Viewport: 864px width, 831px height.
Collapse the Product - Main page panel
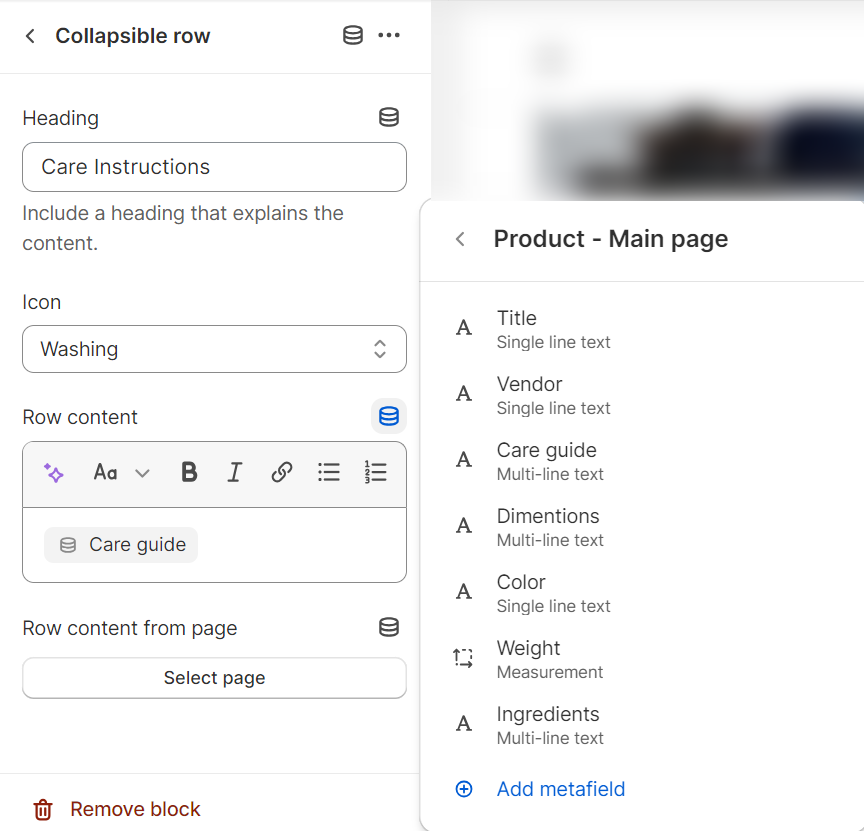(459, 239)
